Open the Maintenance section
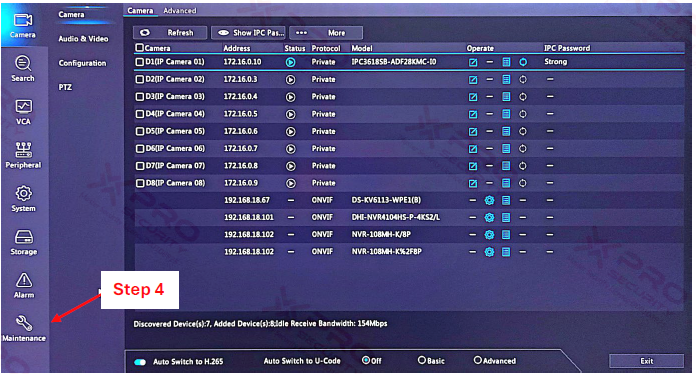This screenshot has height=374, width=696. pyautogui.click(x=24, y=329)
